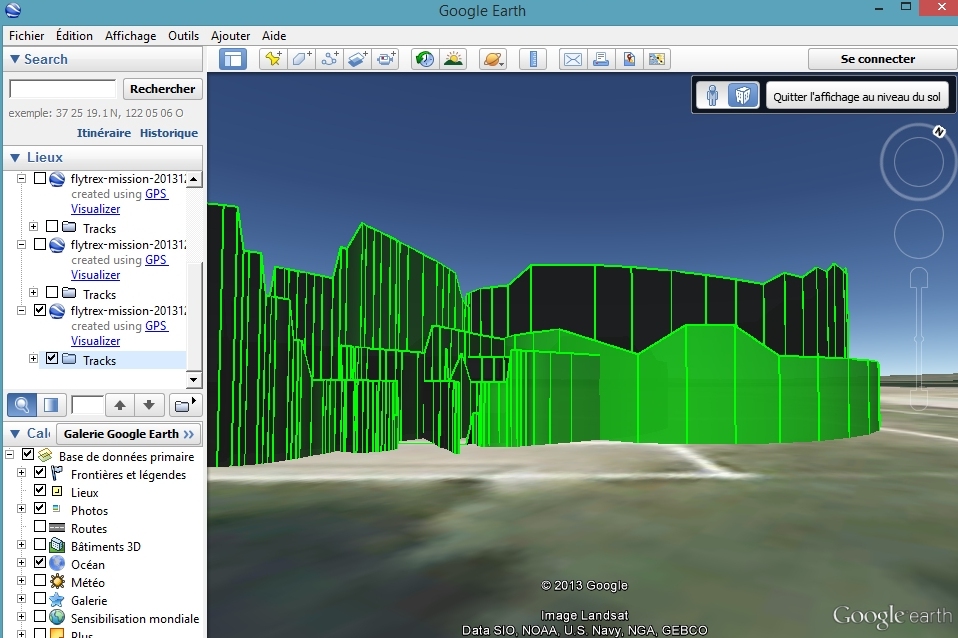
Task: Click the Rechercher button
Action: pyautogui.click(x=163, y=89)
